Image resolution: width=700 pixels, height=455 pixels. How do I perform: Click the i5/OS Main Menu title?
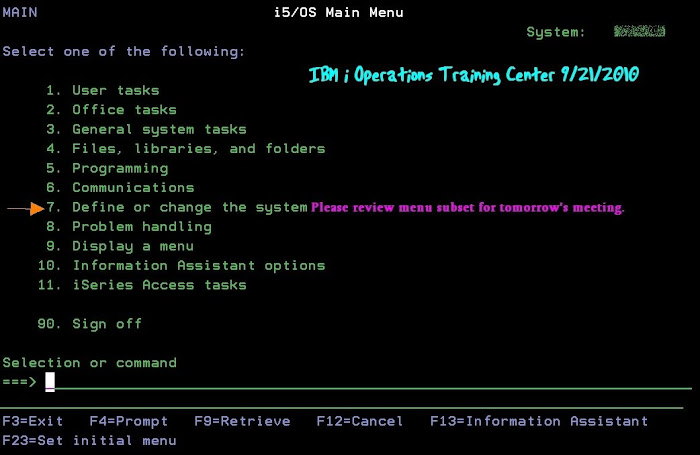coord(339,13)
